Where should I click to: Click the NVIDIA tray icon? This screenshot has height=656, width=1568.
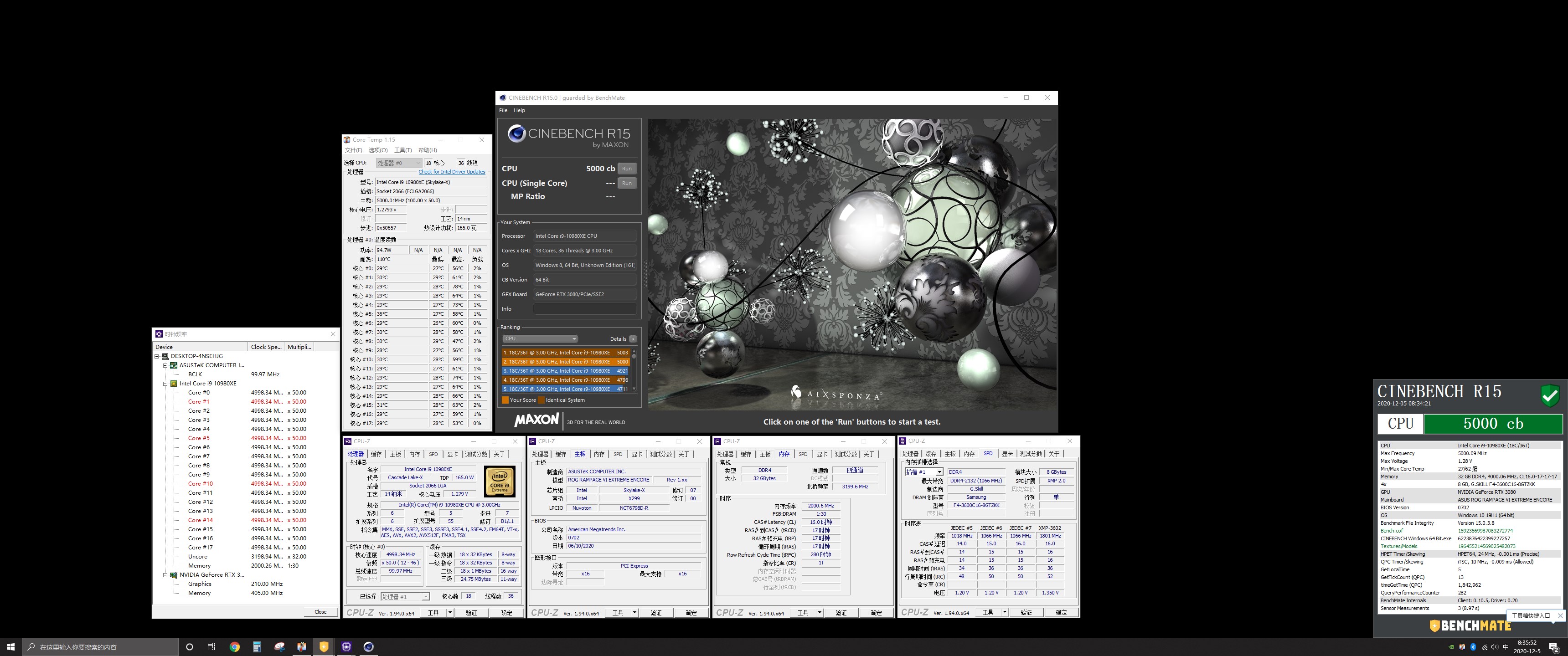[x=1451, y=647]
